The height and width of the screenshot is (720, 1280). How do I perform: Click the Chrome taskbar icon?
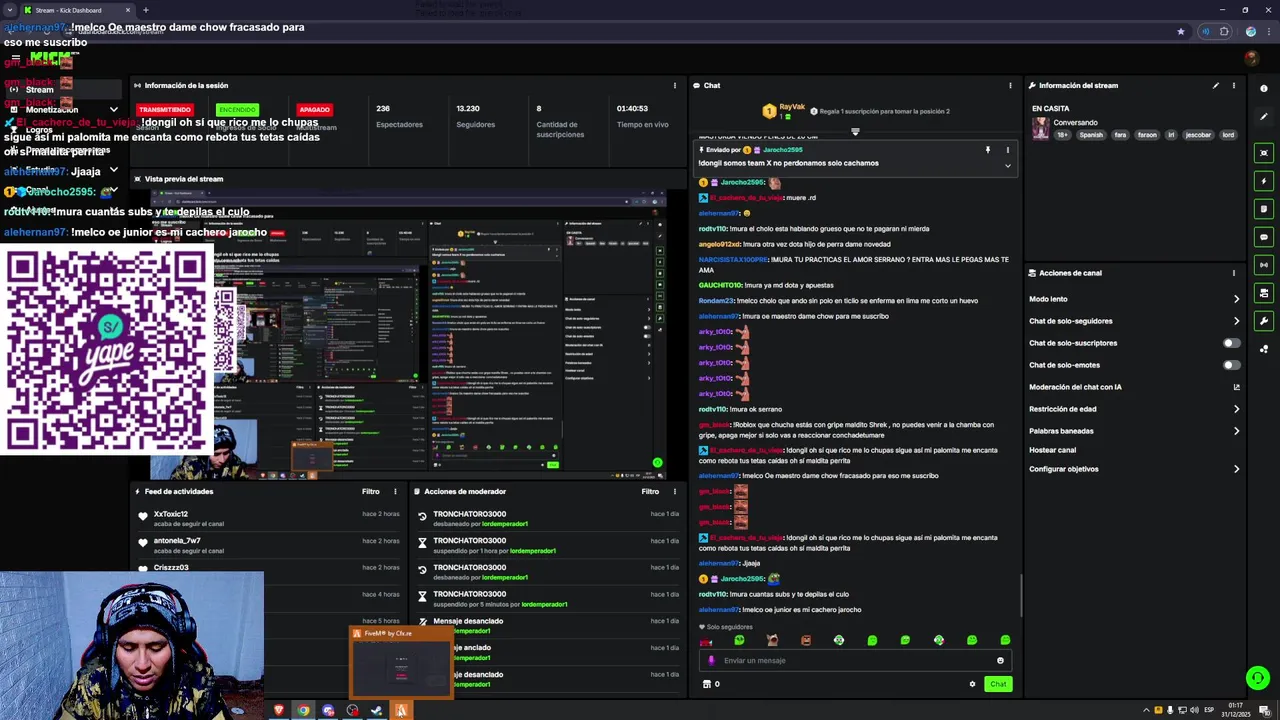(x=303, y=710)
